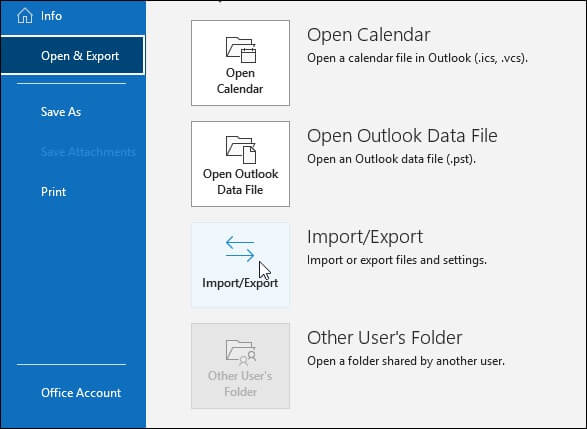Click the grayed Save Attachments item
The height and width of the screenshot is (429, 587).
(x=88, y=152)
